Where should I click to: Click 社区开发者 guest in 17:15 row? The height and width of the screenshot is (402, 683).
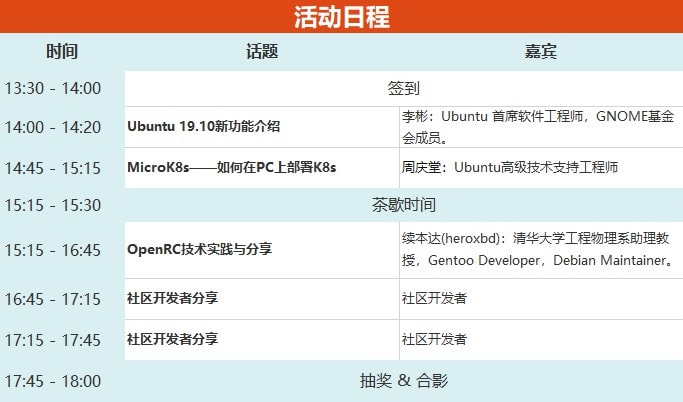[x=434, y=339]
